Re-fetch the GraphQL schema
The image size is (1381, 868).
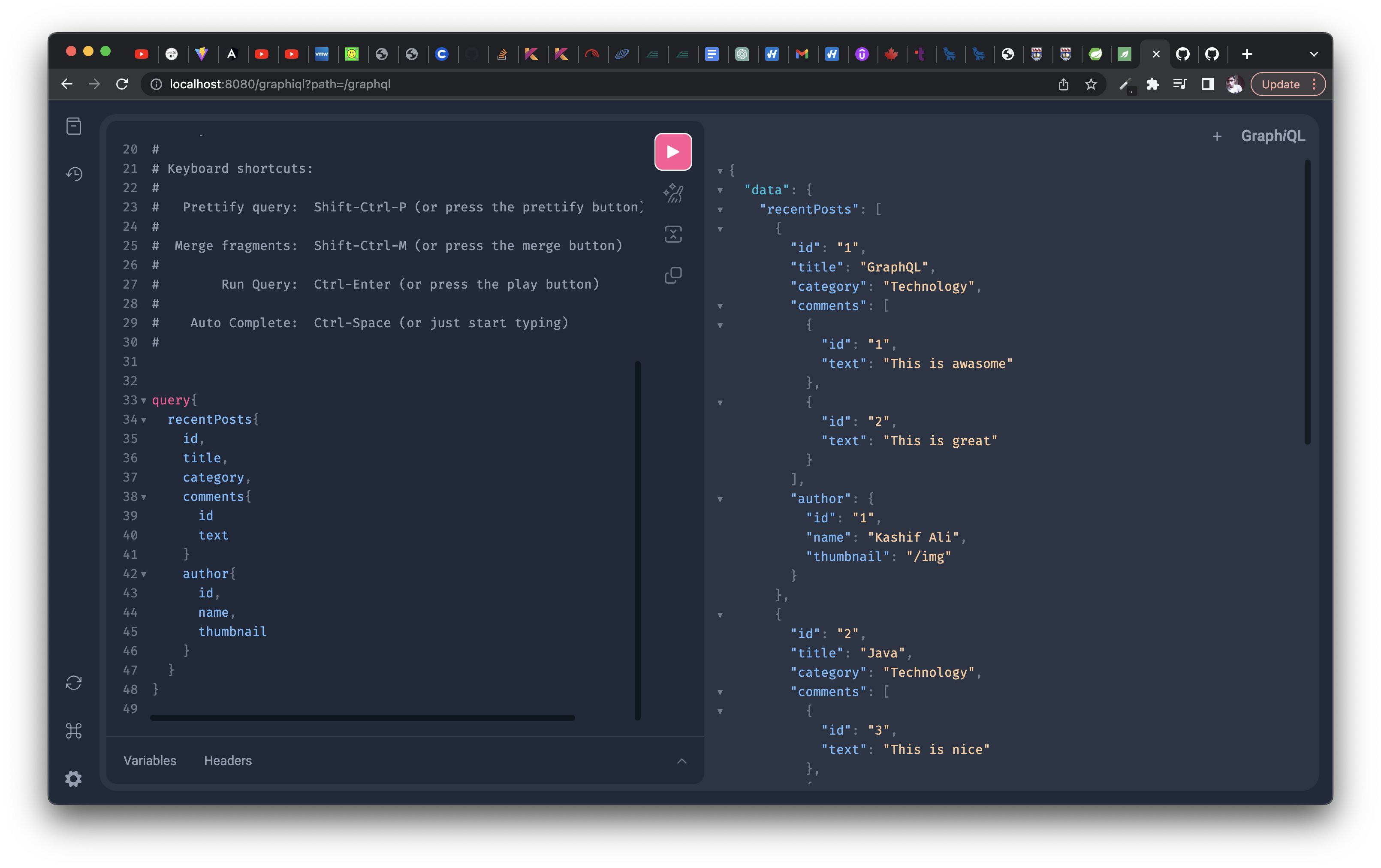pos(73,682)
